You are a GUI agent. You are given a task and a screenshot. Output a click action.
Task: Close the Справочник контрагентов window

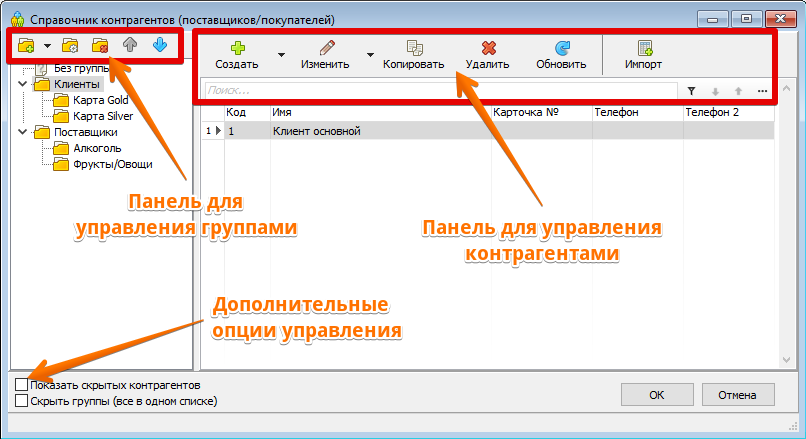pyautogui.click(x=780, y=19)
